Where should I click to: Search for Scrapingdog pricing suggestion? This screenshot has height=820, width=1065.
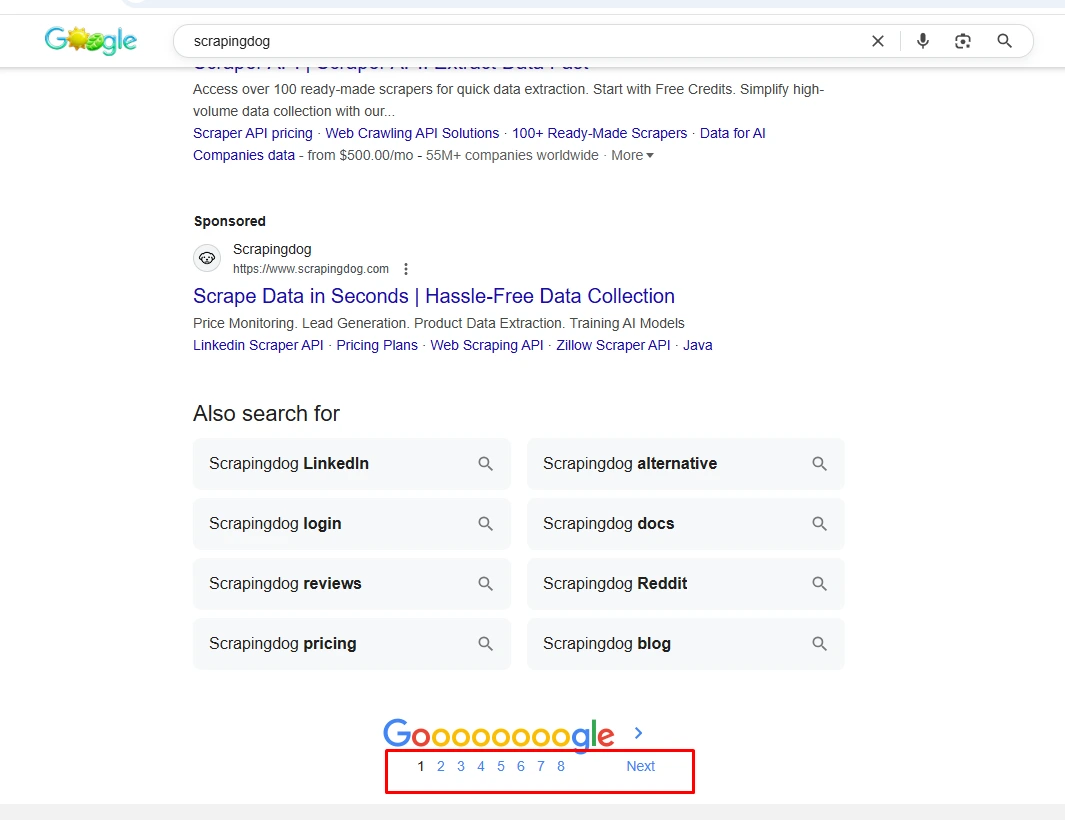click(x=352, y=644)
